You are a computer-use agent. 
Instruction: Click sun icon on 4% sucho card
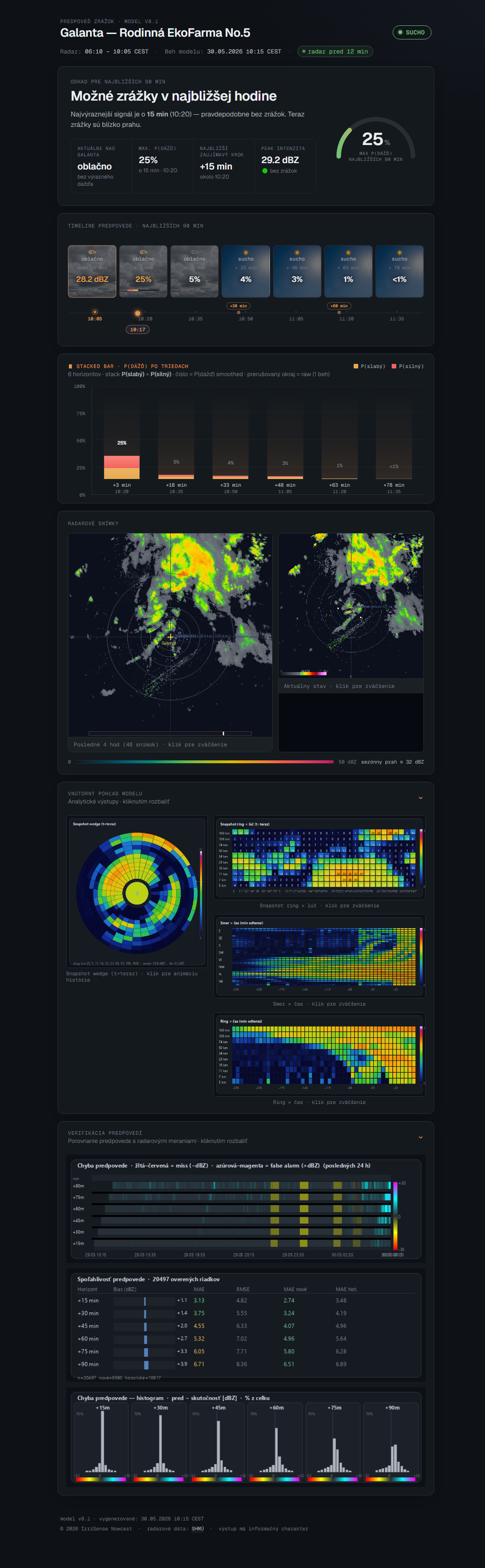(246, 252)
